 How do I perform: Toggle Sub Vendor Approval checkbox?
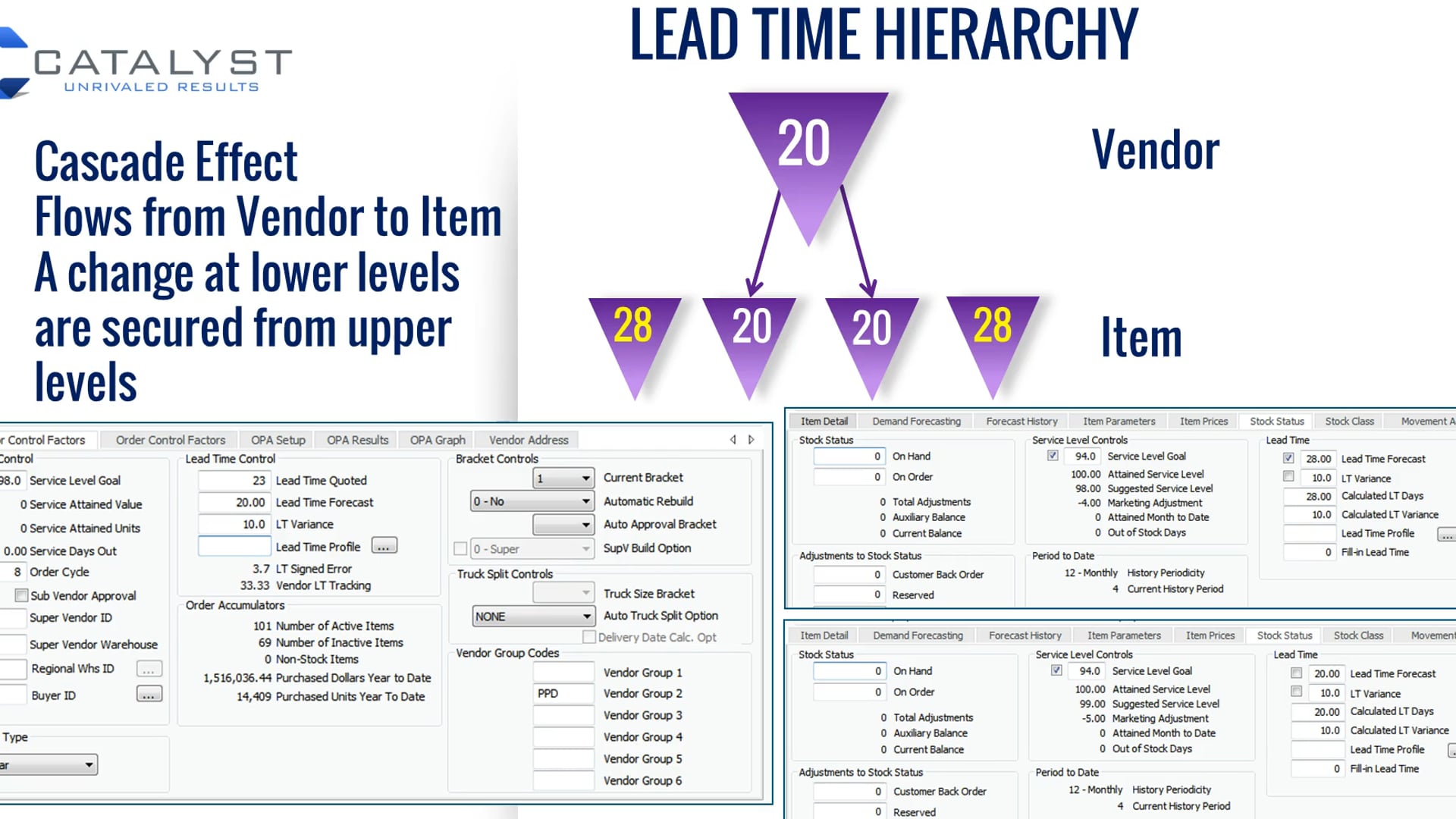click(x=20, y=595)
